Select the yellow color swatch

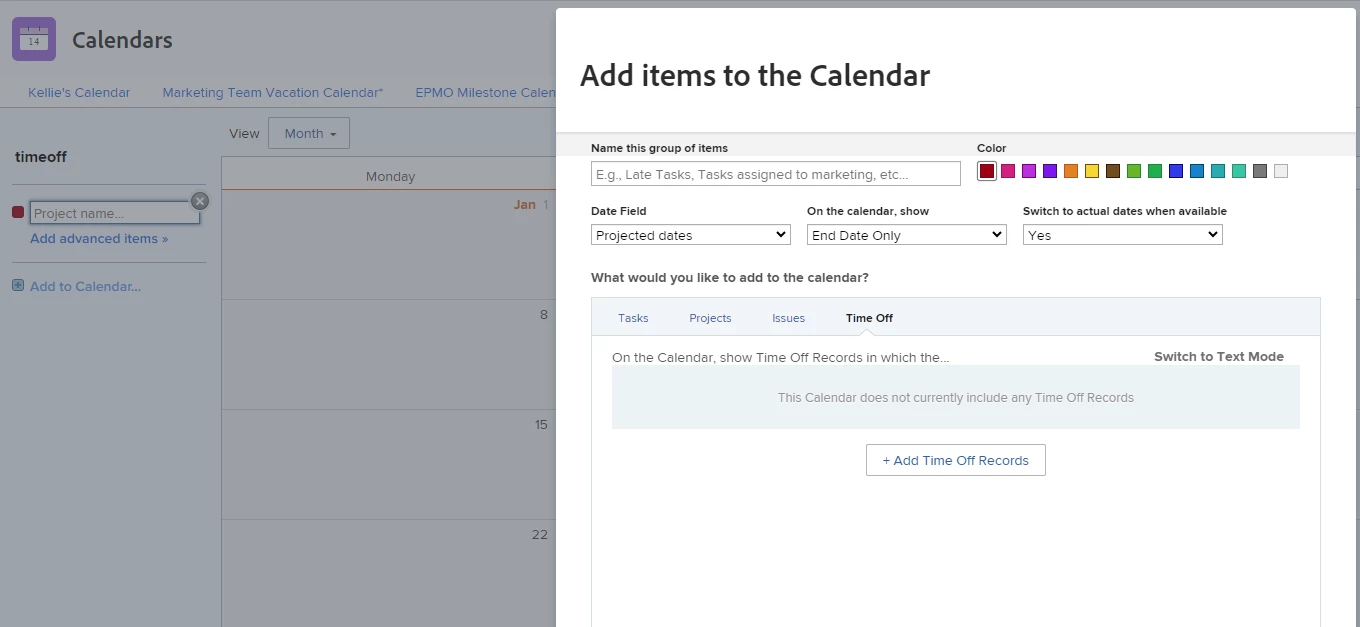click(1092, 171)
